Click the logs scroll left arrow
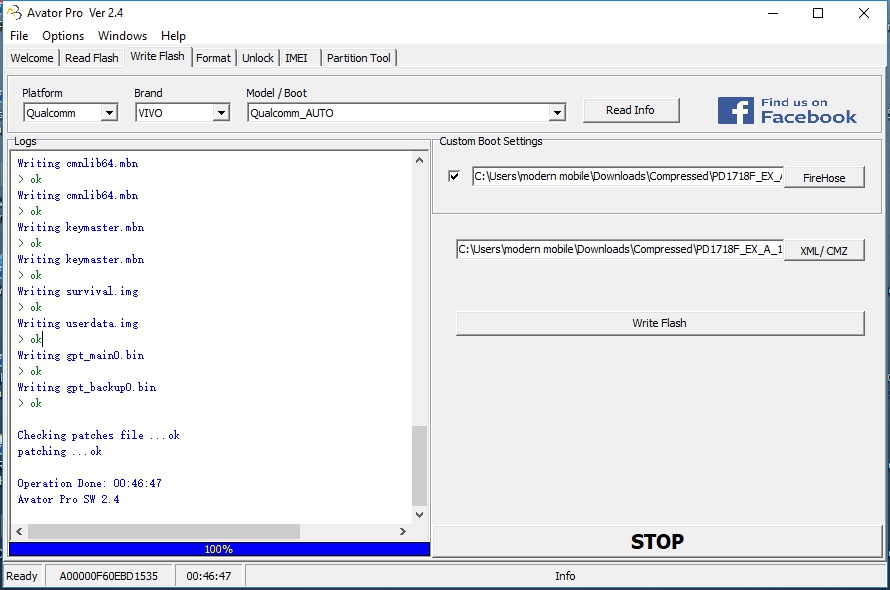The image size is (890, 590). pyautogui.click(x=19, y=532)
